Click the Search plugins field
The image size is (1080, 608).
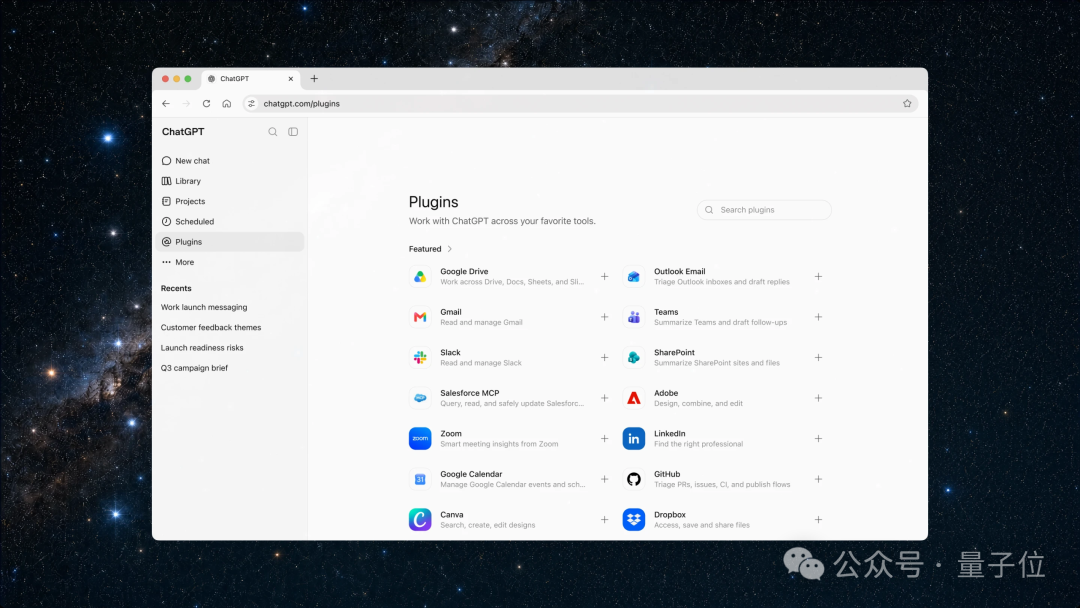coord(764,210)
